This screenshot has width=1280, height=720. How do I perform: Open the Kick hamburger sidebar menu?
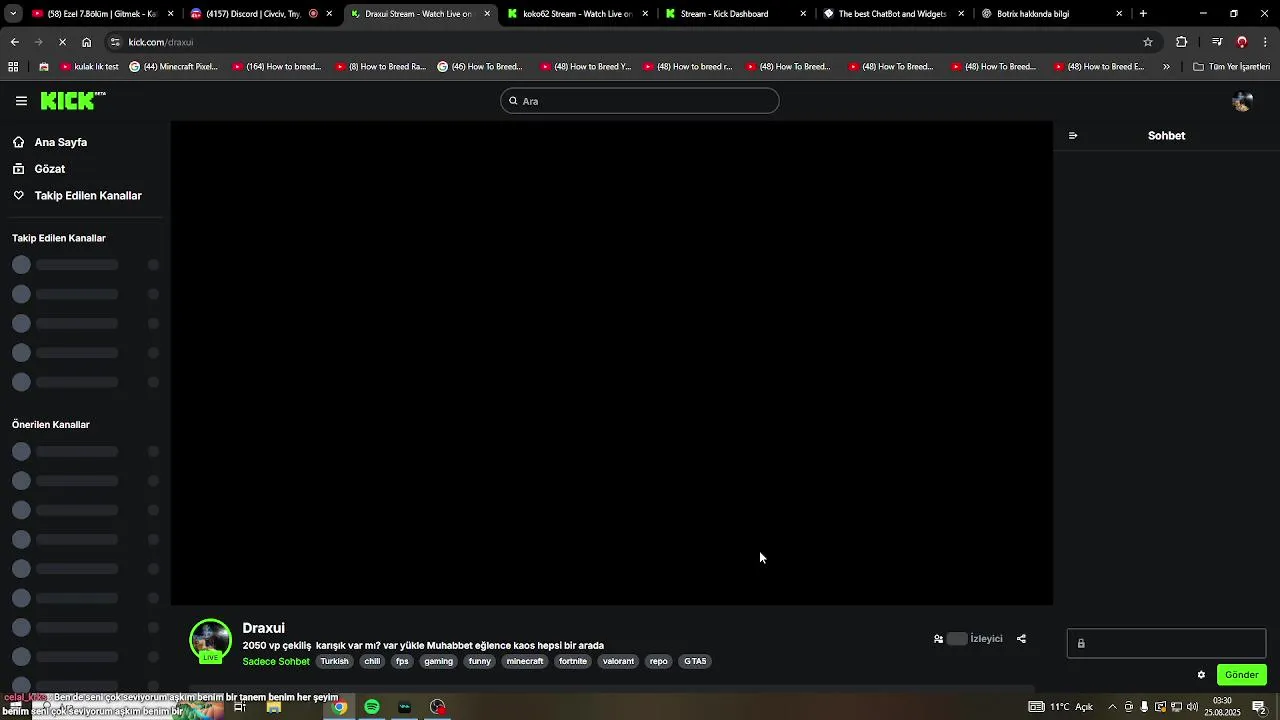[x=21, y=101]
